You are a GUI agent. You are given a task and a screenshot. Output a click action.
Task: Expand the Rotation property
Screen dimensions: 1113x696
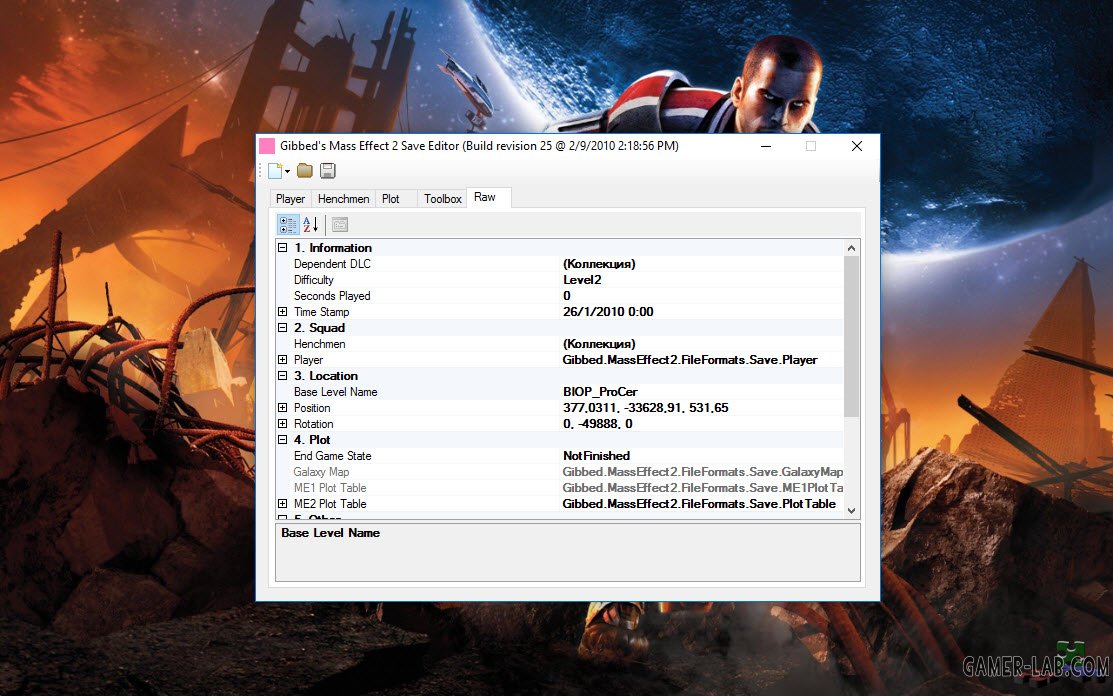tap(283, 424)
